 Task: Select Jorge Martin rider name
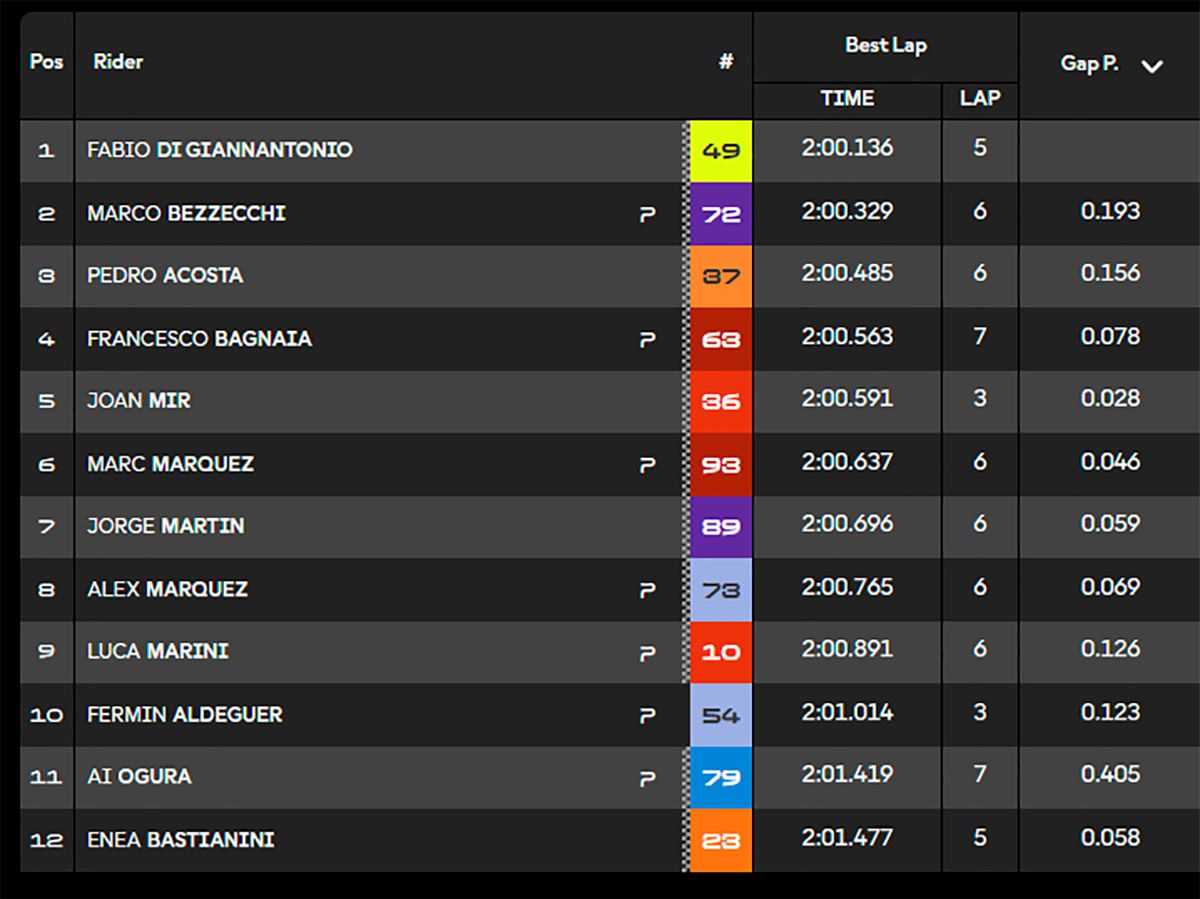[x=165, y=526]
